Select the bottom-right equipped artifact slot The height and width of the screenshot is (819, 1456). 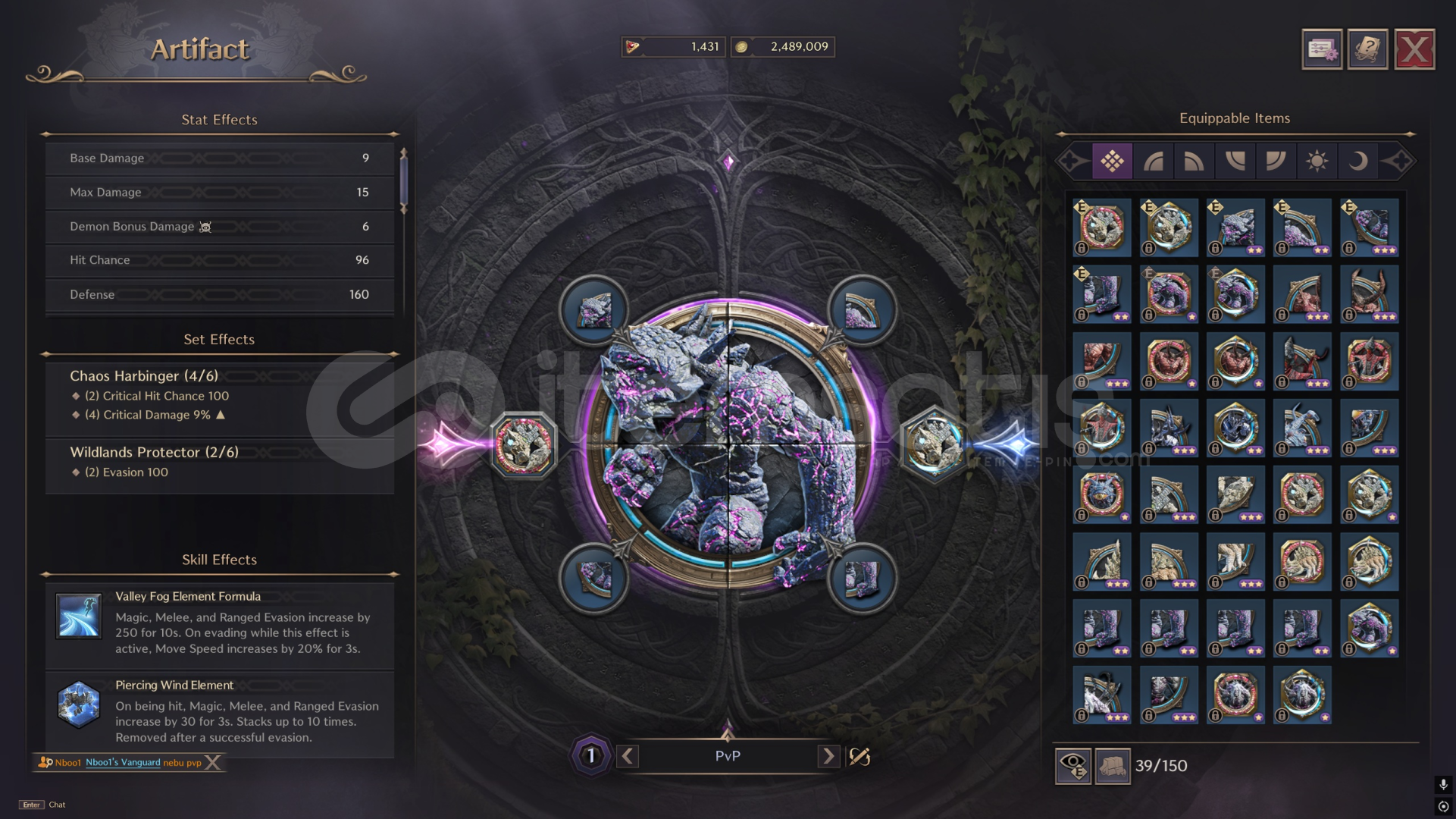[862, 579]
